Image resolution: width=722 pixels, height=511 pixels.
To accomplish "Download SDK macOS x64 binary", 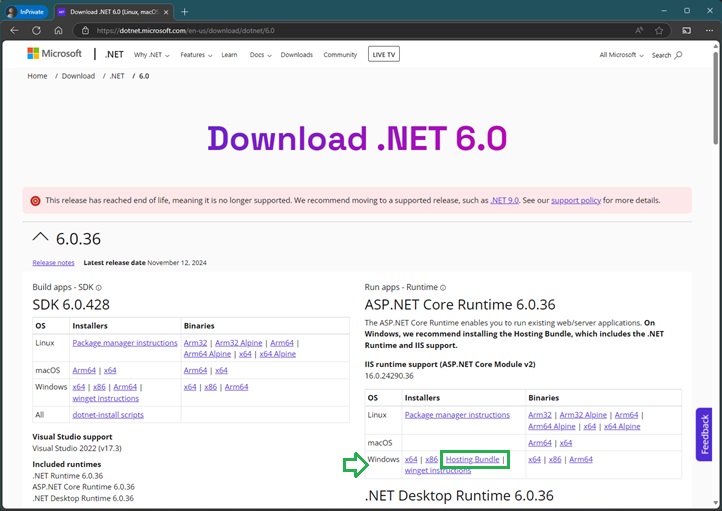I will coord(221,370).
